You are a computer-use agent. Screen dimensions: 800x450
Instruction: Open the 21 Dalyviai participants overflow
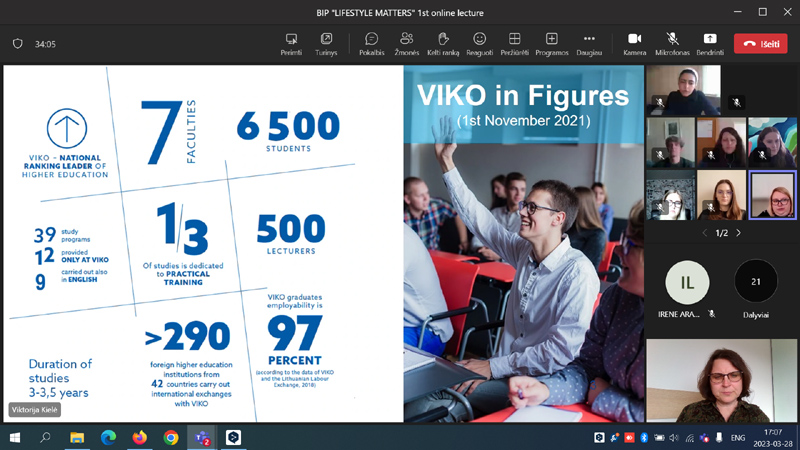756,281
